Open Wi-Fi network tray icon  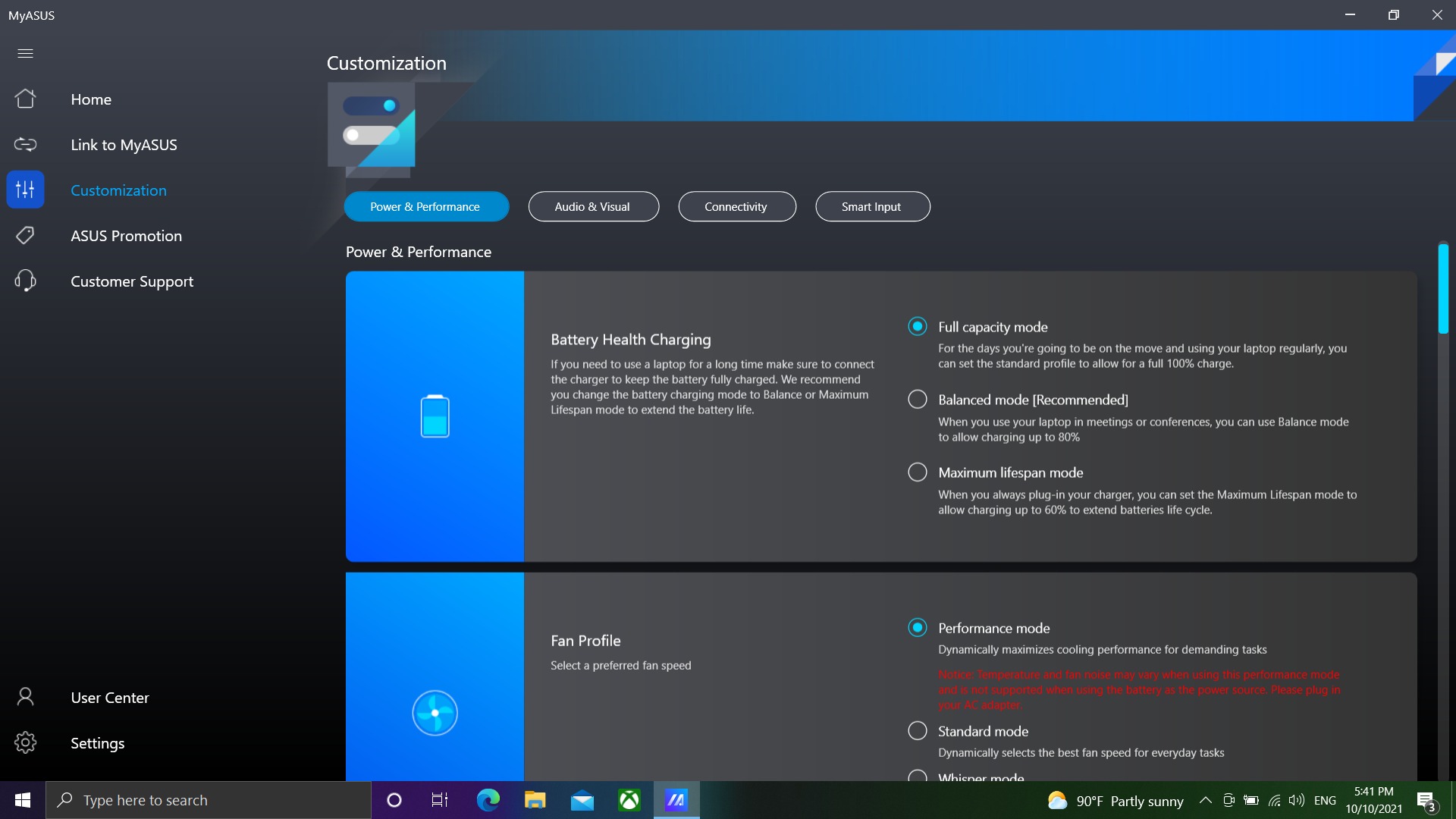[x=1274, y=800]
